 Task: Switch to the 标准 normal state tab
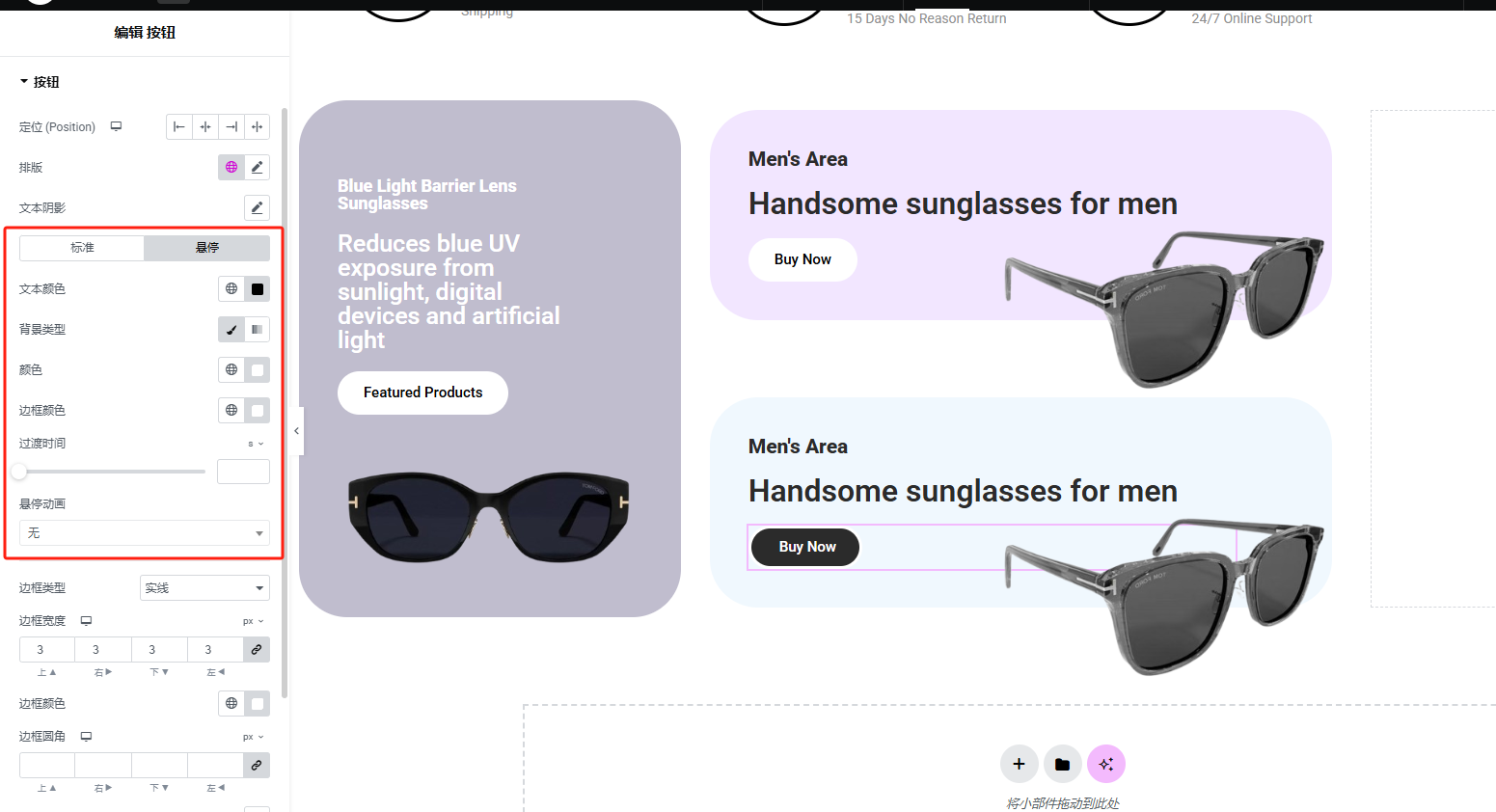point(82,248)
